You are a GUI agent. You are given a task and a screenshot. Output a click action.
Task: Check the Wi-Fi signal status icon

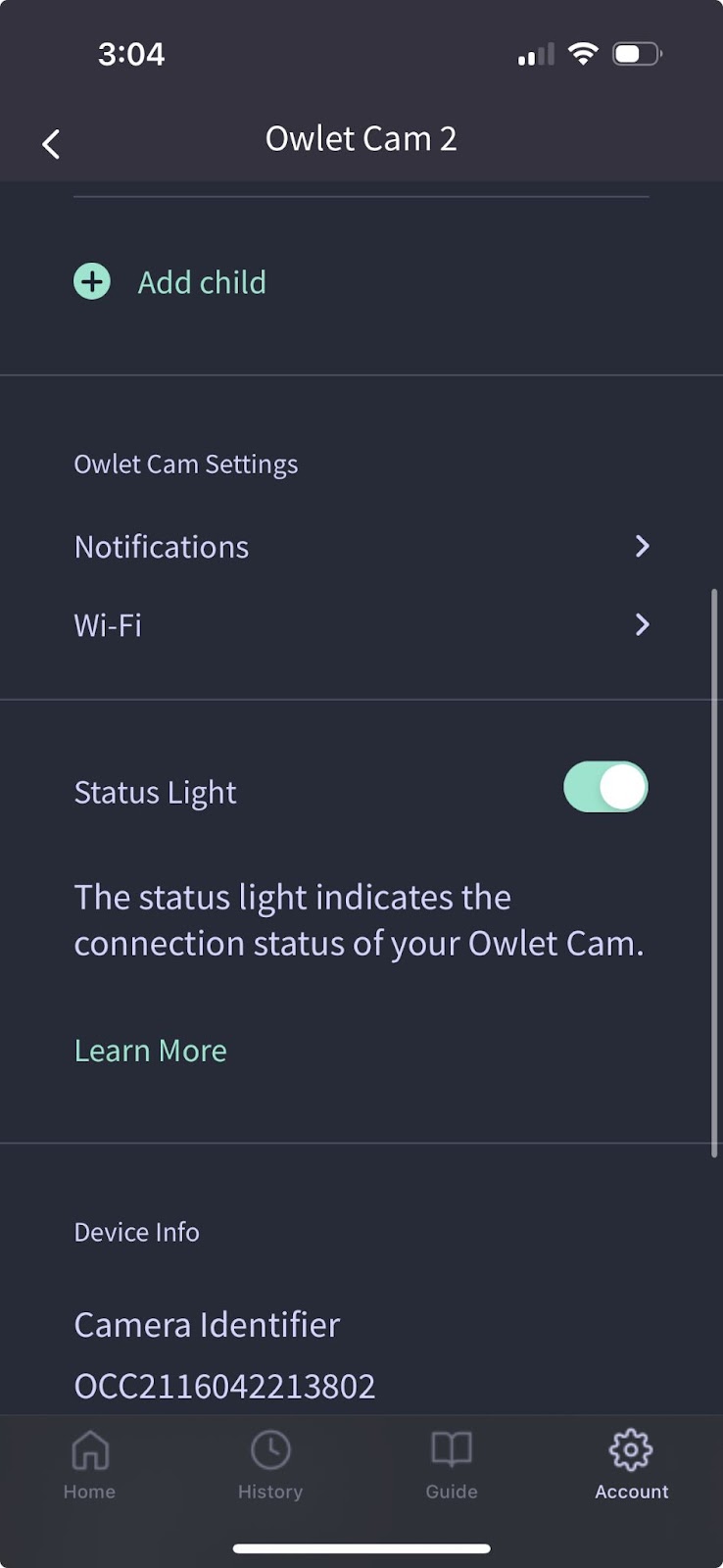click(583, 54)
